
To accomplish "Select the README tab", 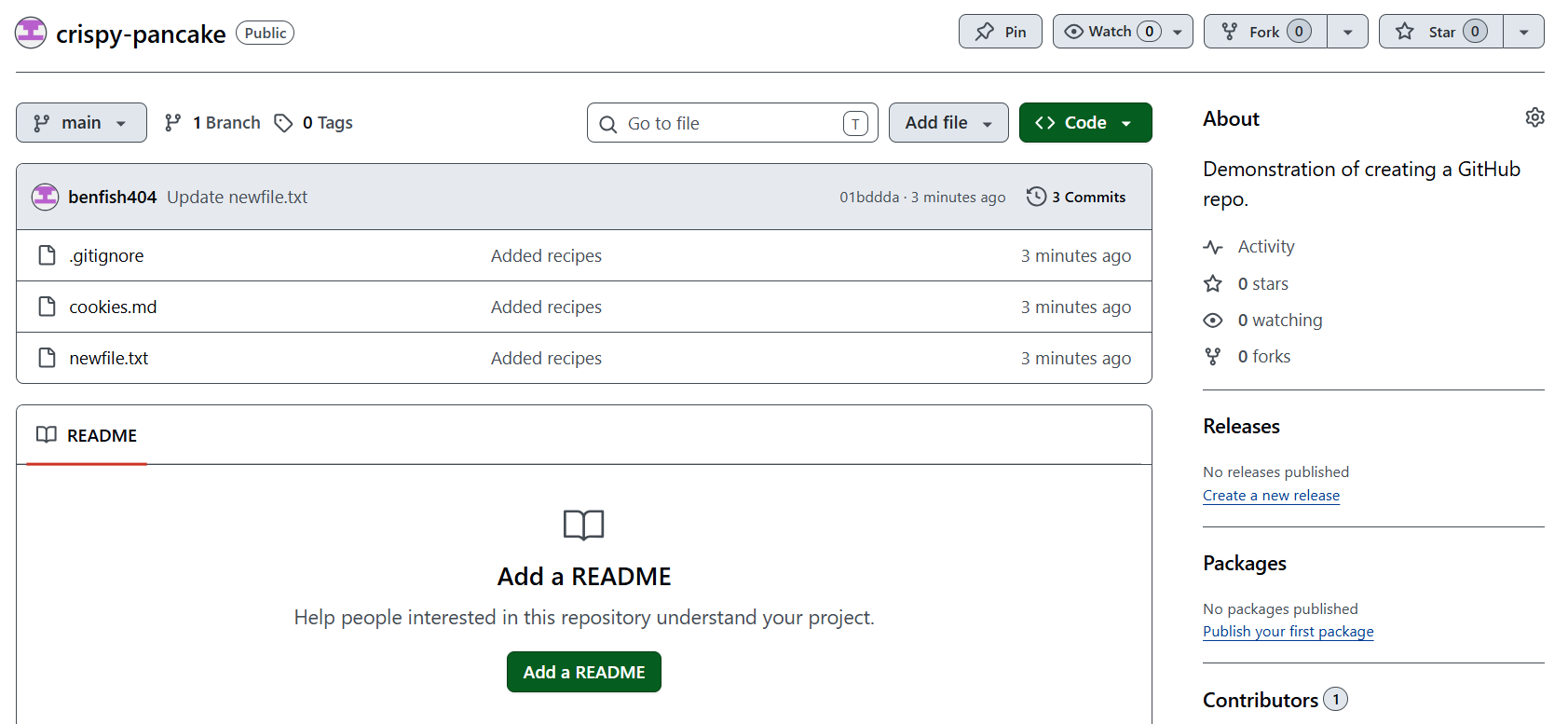I will coord(87,435).
